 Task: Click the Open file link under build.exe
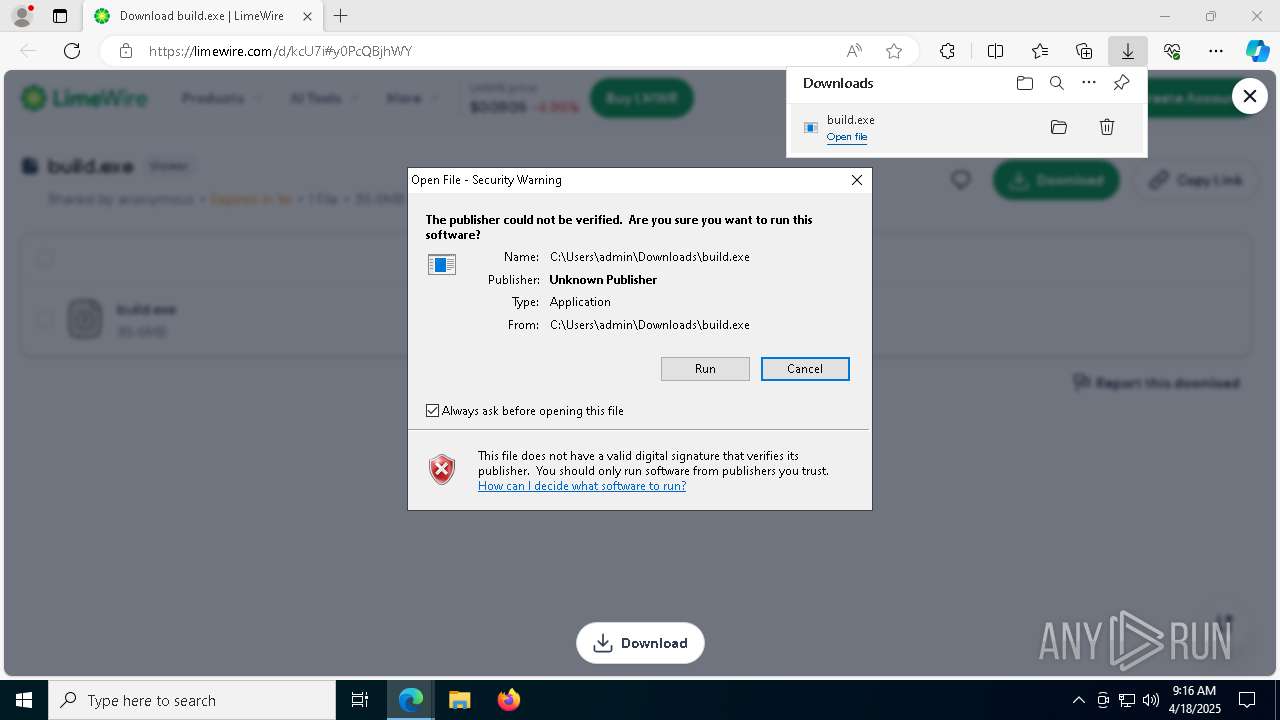tap(847, 137)
